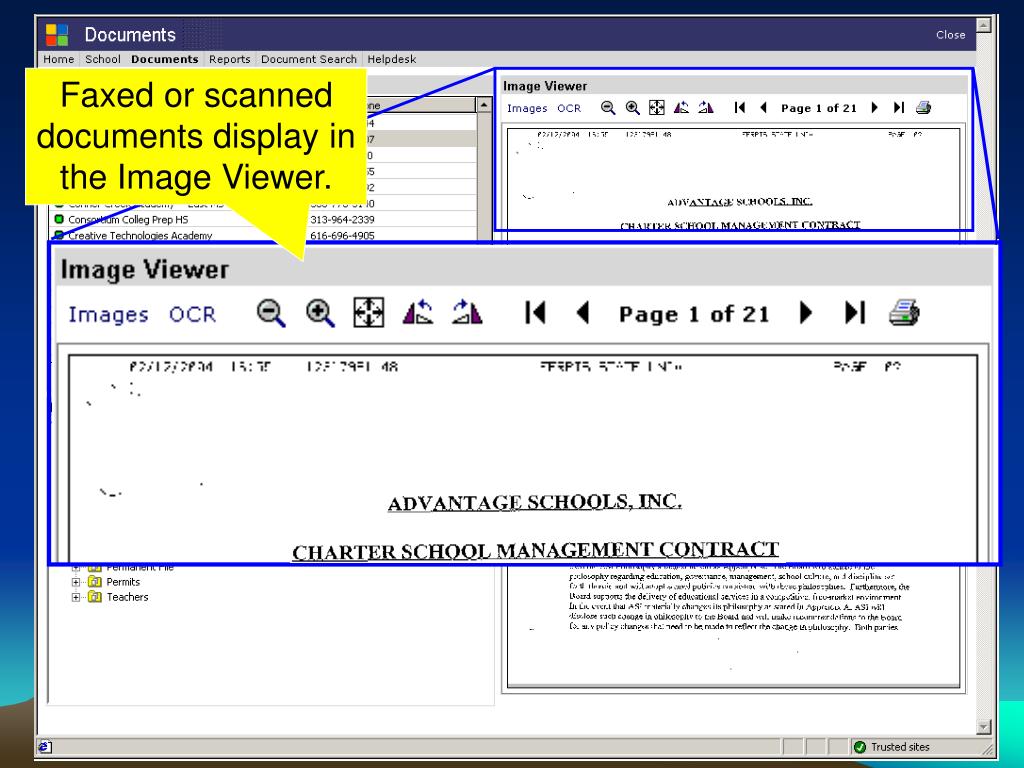Screen dimensions: 1024x768
Task: Select the Permits tree item label
Action: [123, 582]
